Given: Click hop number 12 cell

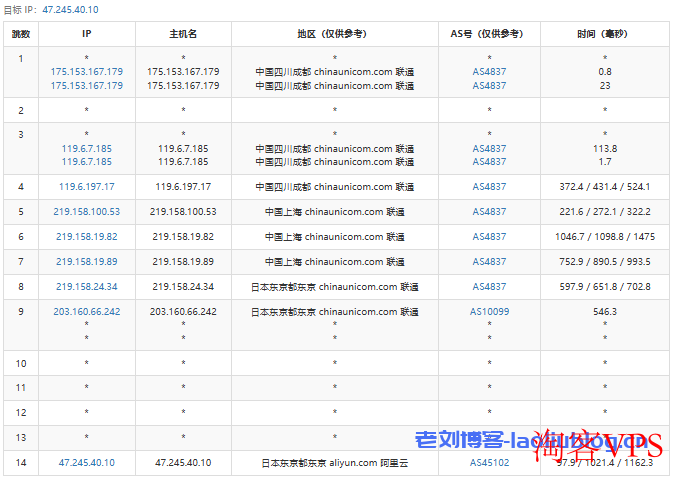Looking at the screenshot, I should (21, 413).
